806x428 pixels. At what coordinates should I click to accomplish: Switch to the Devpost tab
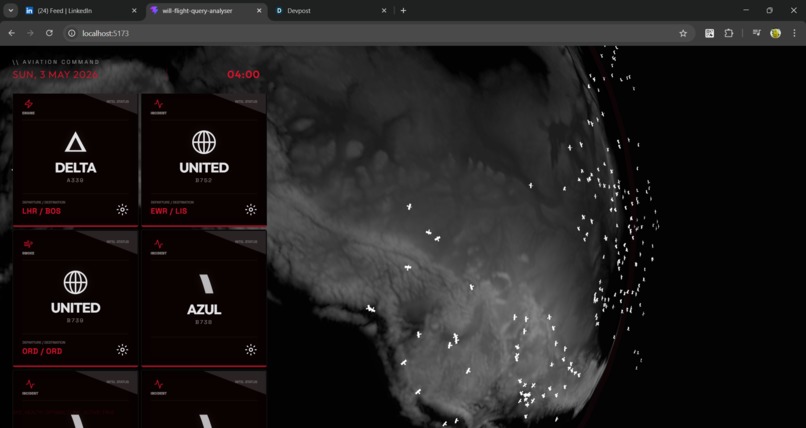tap(331, 10)
